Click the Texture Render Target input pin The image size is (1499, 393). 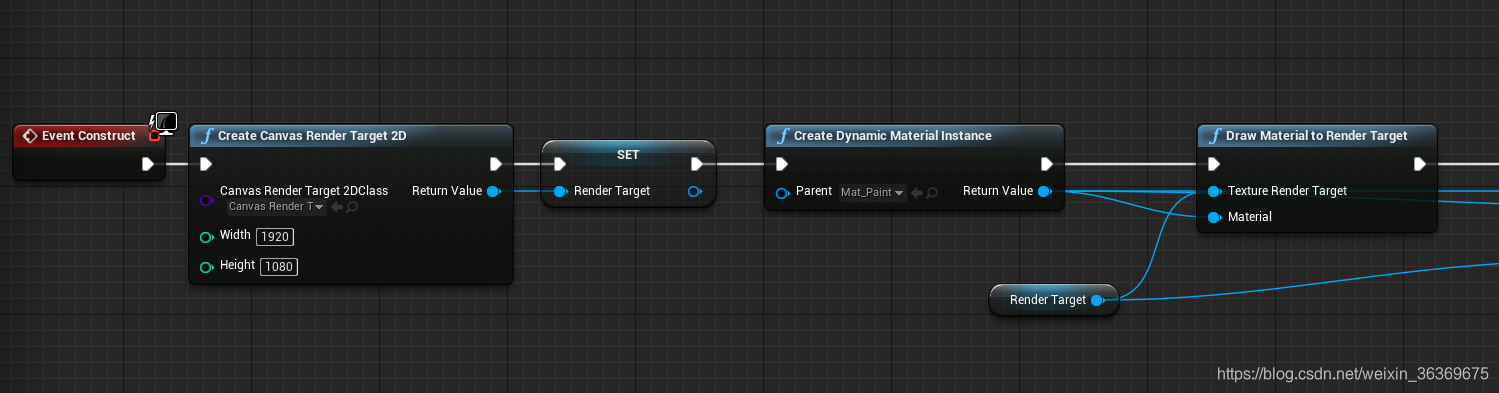tap(1214, 191)
